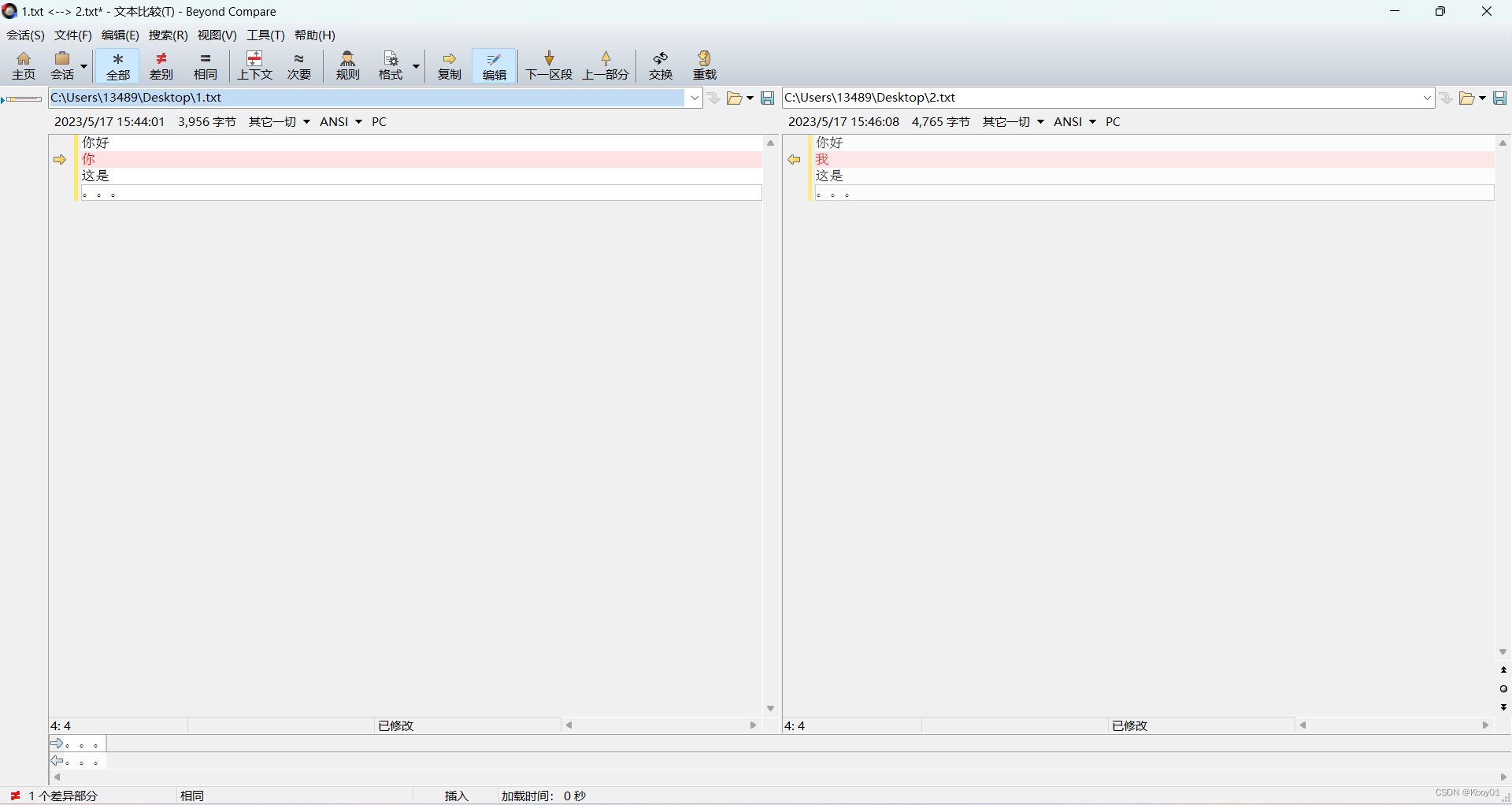1512x805 pixels.
Task: Click the left browse folder icon
Action: [734, 98]
